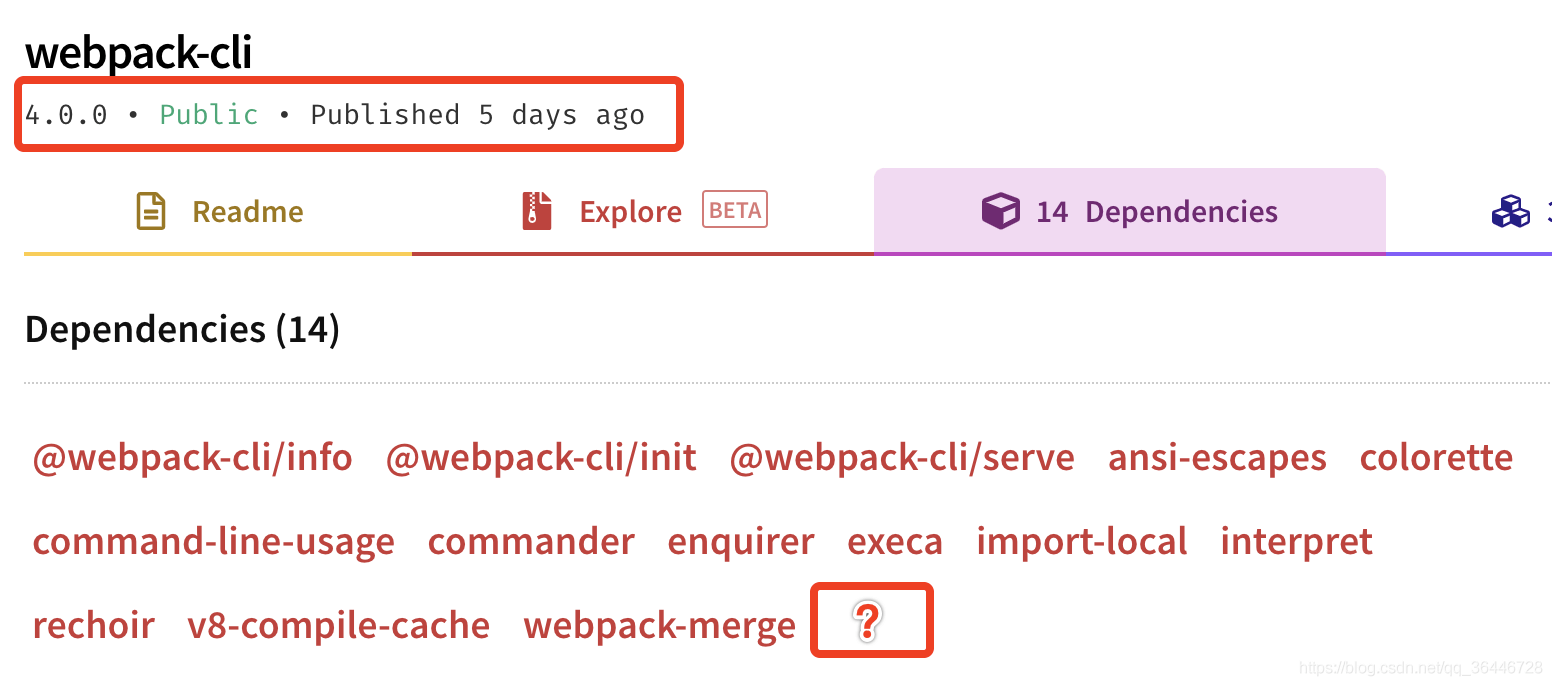Click the Dependents cubes icon
The height and width of the screenshot is (686, 1552).
tap(1511, 211)
